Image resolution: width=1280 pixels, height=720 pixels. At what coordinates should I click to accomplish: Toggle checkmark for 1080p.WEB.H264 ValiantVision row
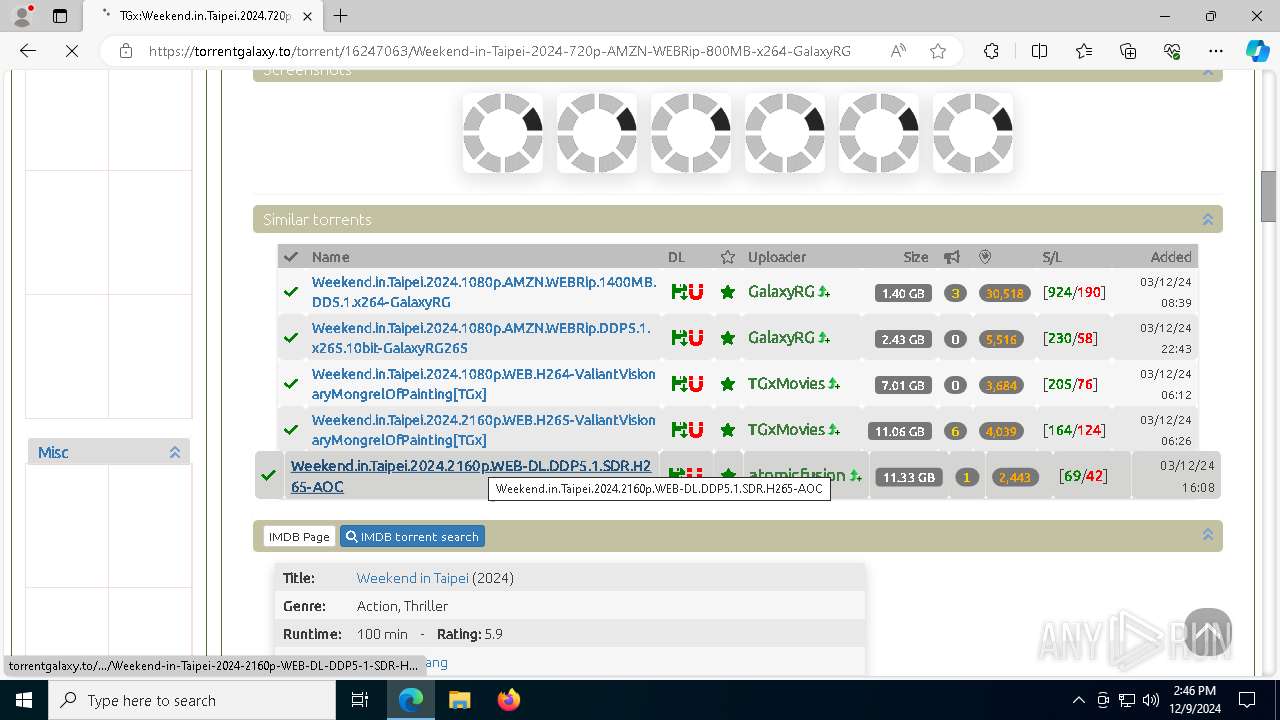point(290,384)
